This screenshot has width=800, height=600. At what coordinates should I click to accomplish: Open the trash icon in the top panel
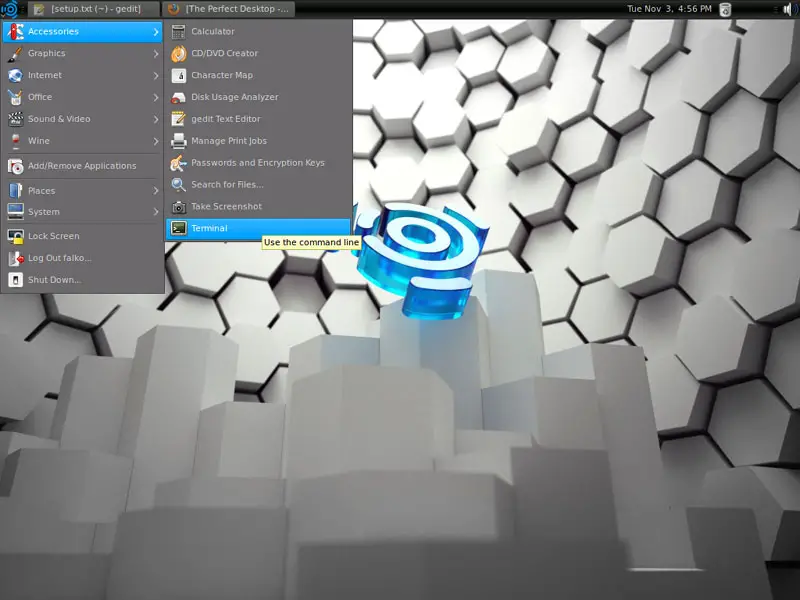point(725,9)
